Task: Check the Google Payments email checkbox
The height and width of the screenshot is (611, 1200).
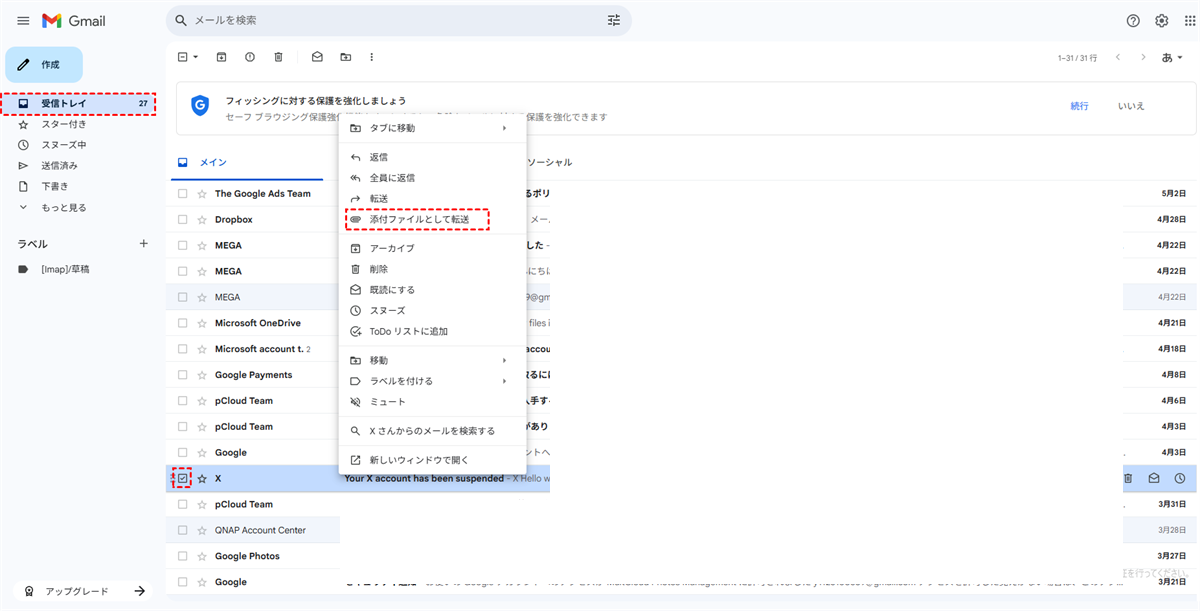Action: [182, 375]
